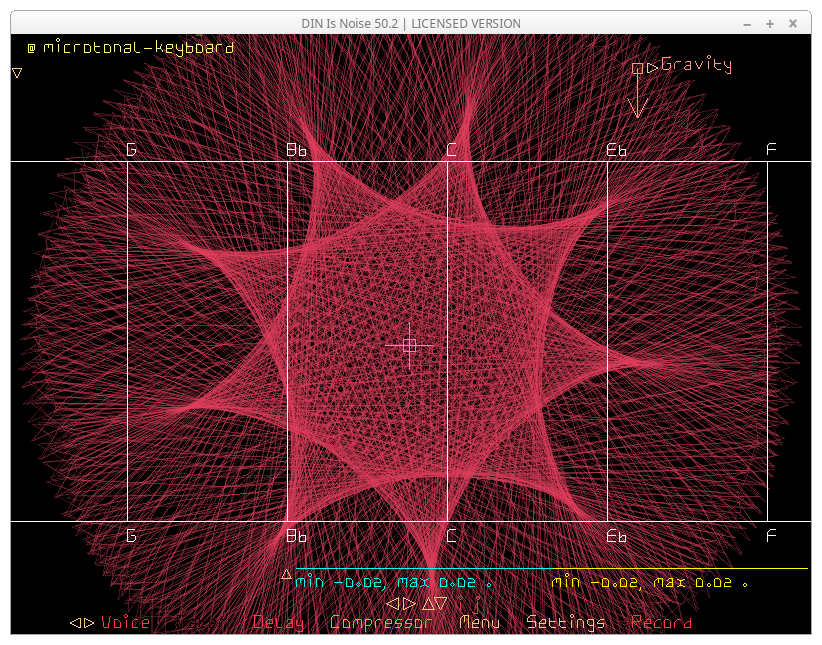
Task: Grab the Gravity square handle
Action: [x=637, y=68]
